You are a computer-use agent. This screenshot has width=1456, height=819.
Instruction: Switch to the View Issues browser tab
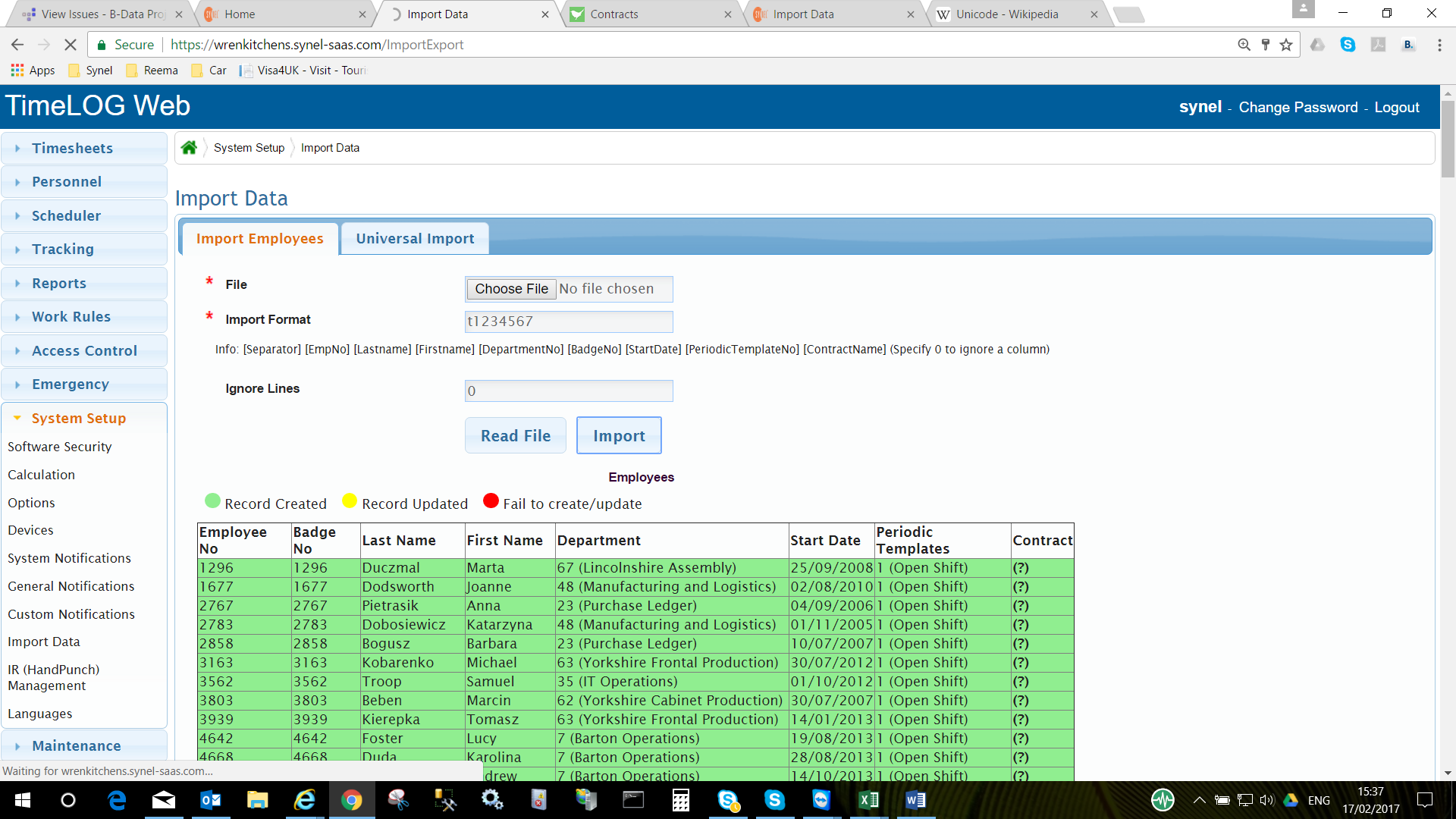click(x=102, y=14)
